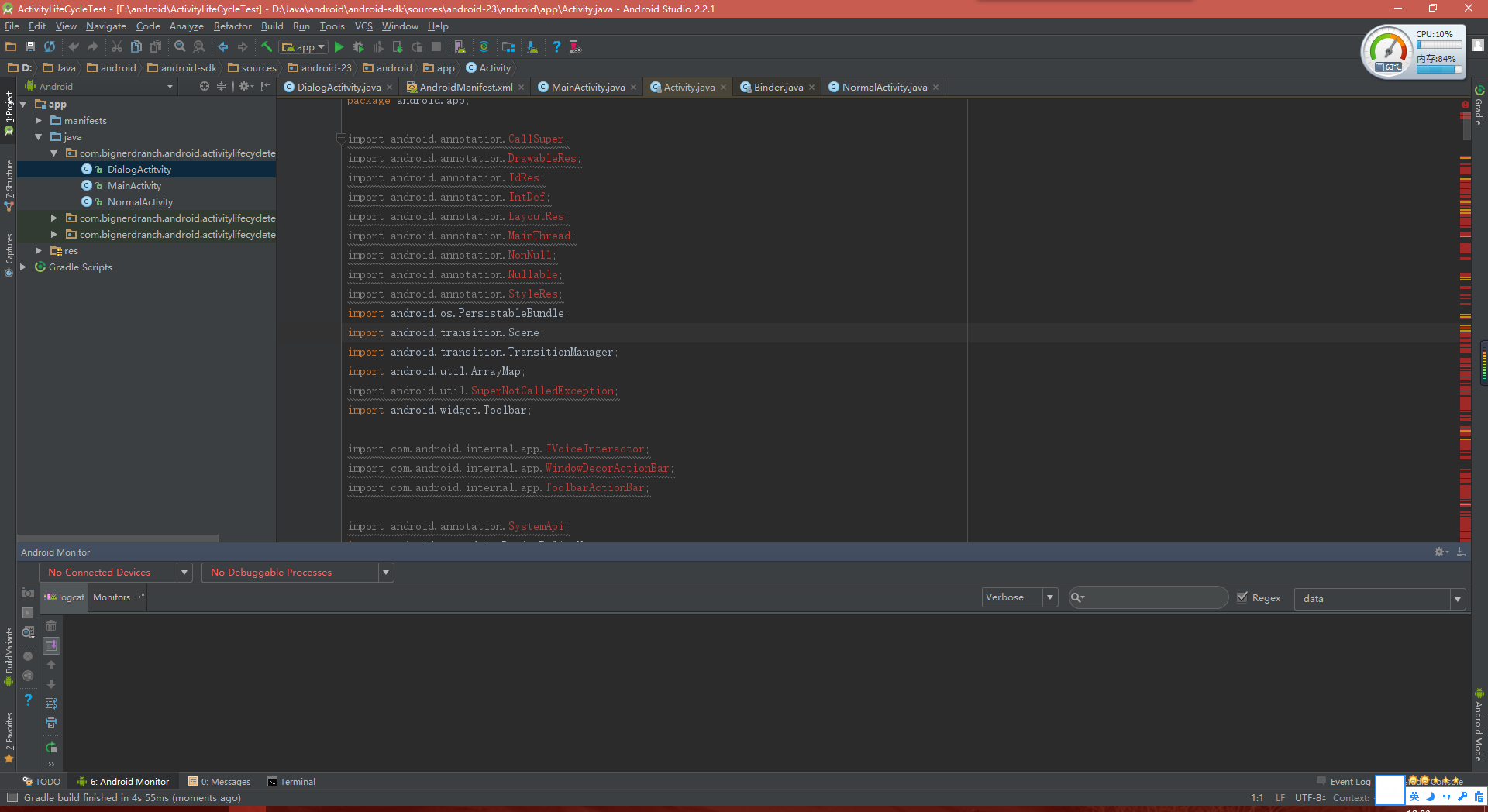This screenshot has width=1488, height=812.
Task: Expand Gradle Scripts node
Action: (x=23, y=267)
